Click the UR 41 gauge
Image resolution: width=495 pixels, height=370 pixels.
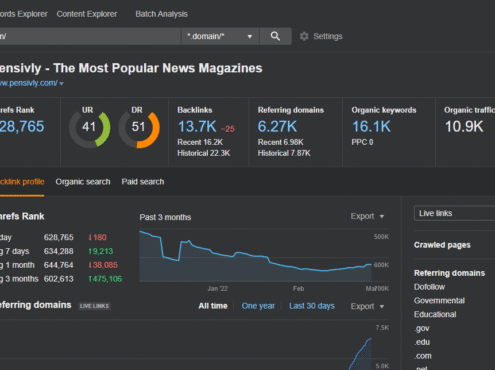[x=89, y=128]
